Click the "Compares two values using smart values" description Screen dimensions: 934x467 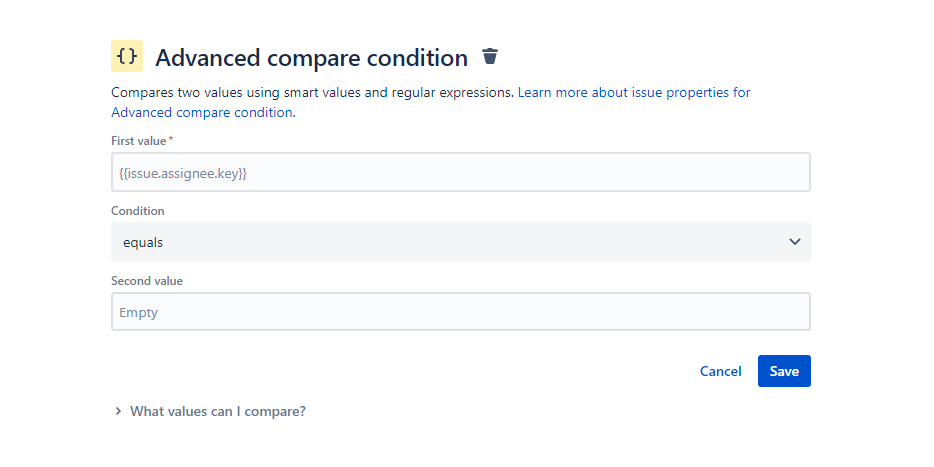[312, 92]
